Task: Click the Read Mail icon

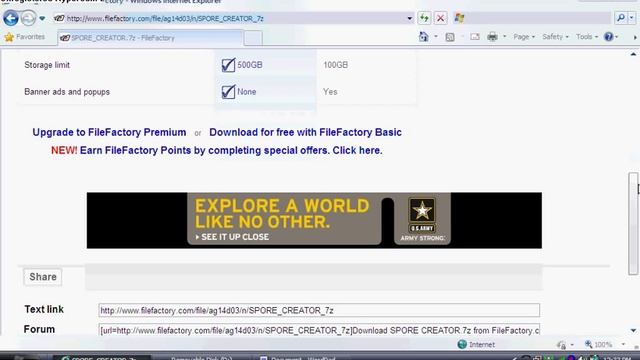Action: pyautogui.click(x=475, y=37)
